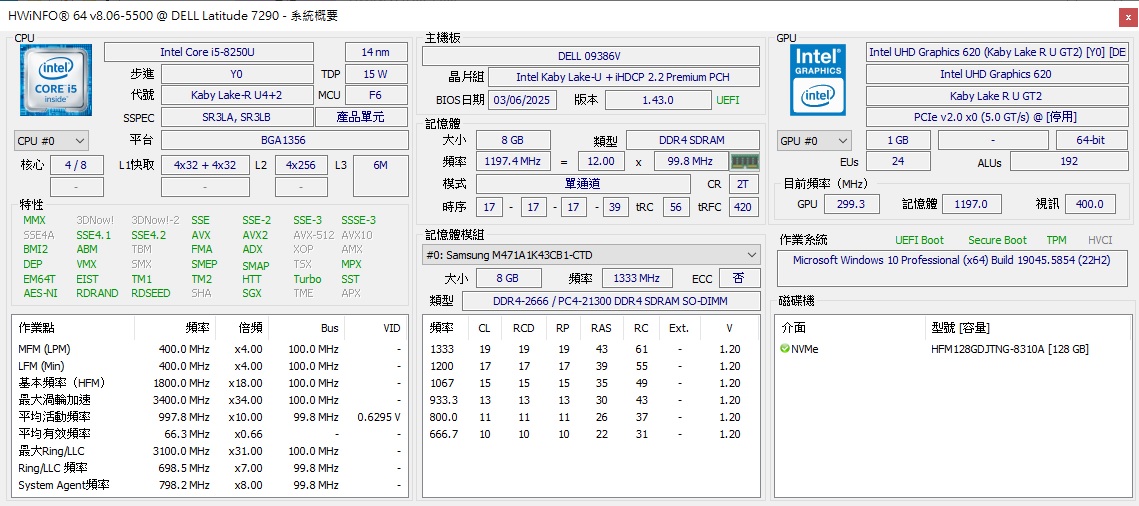
Task: Open the GPU #0 selector dropdown
Action: coord(815,140)
